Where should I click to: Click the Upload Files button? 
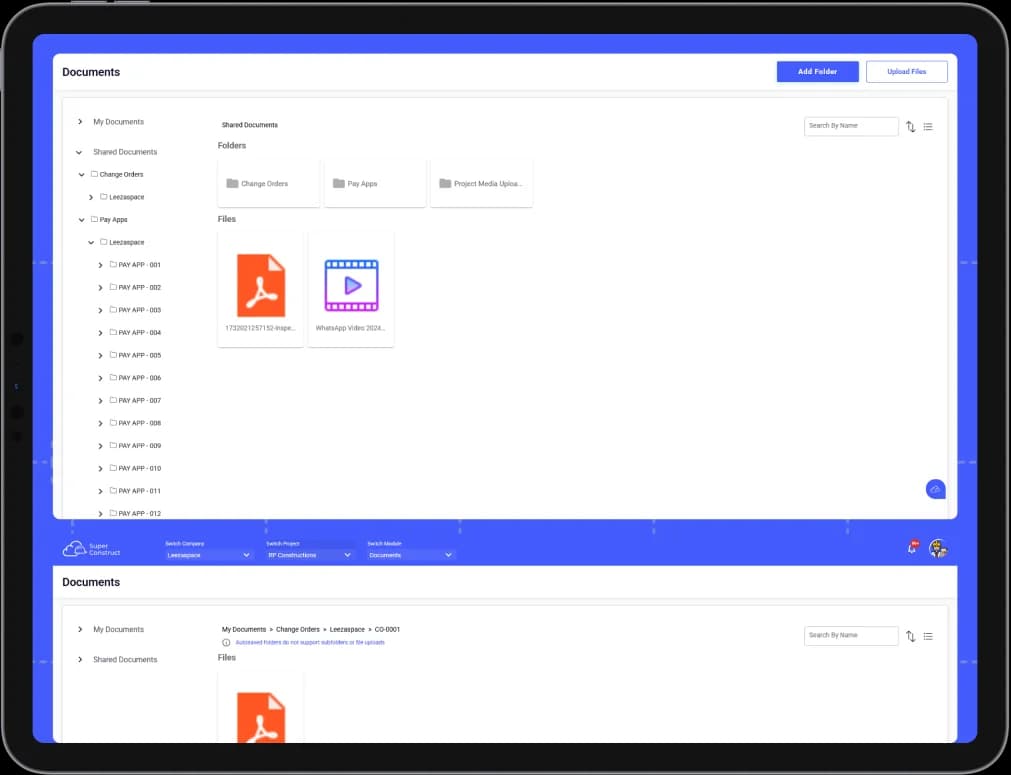click(x=907, y=72)
